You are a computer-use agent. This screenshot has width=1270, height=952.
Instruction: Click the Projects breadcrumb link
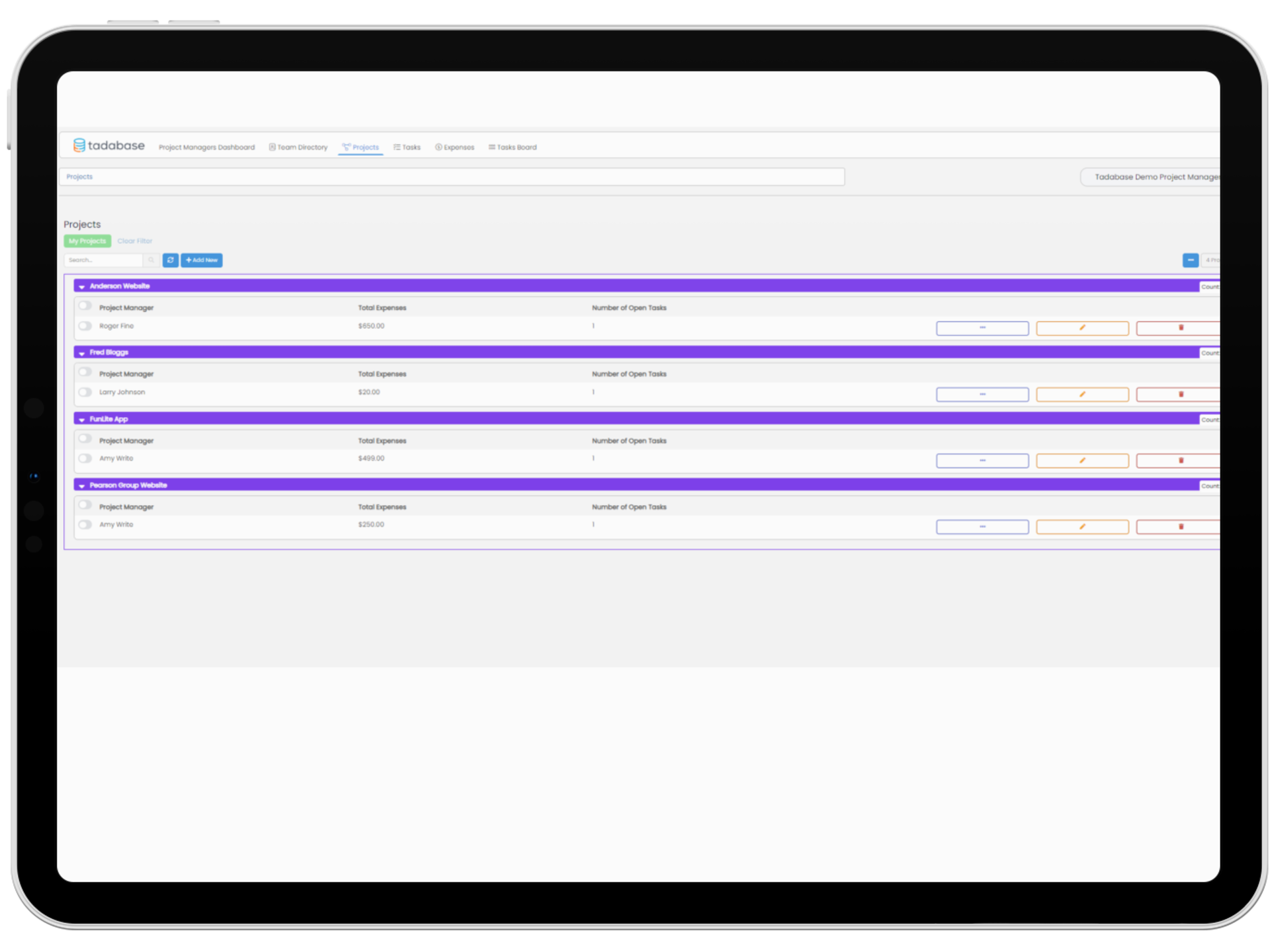point(79,177)
